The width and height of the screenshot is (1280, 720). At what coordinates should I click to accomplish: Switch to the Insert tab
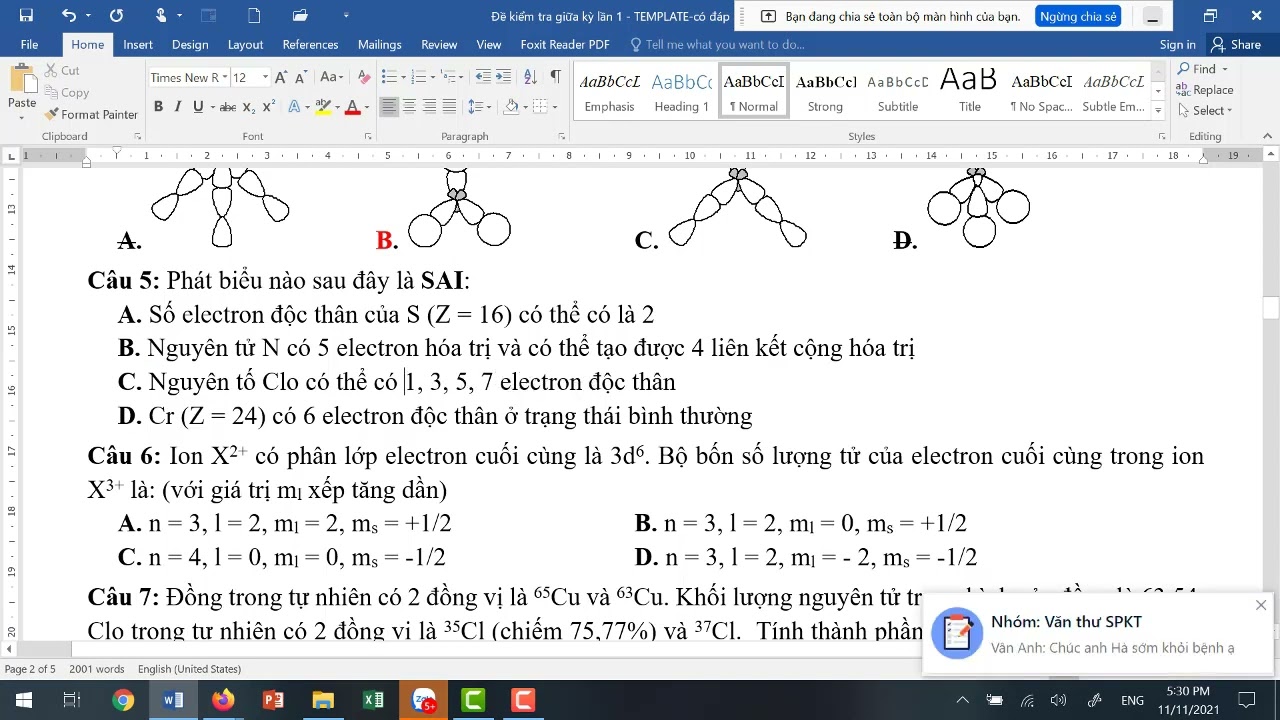pos(138,45)
